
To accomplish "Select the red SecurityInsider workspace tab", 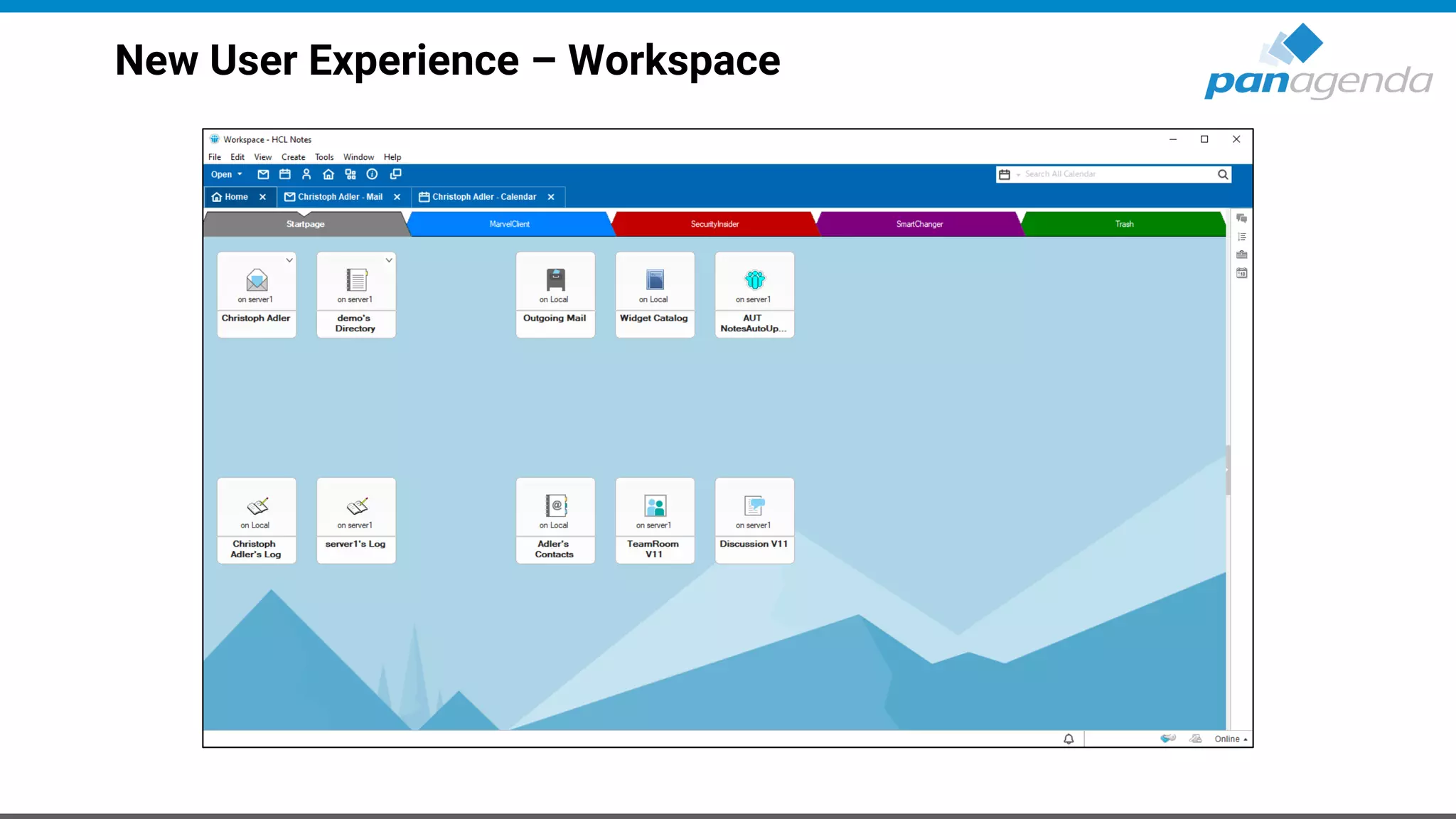I will click(714, 224).
